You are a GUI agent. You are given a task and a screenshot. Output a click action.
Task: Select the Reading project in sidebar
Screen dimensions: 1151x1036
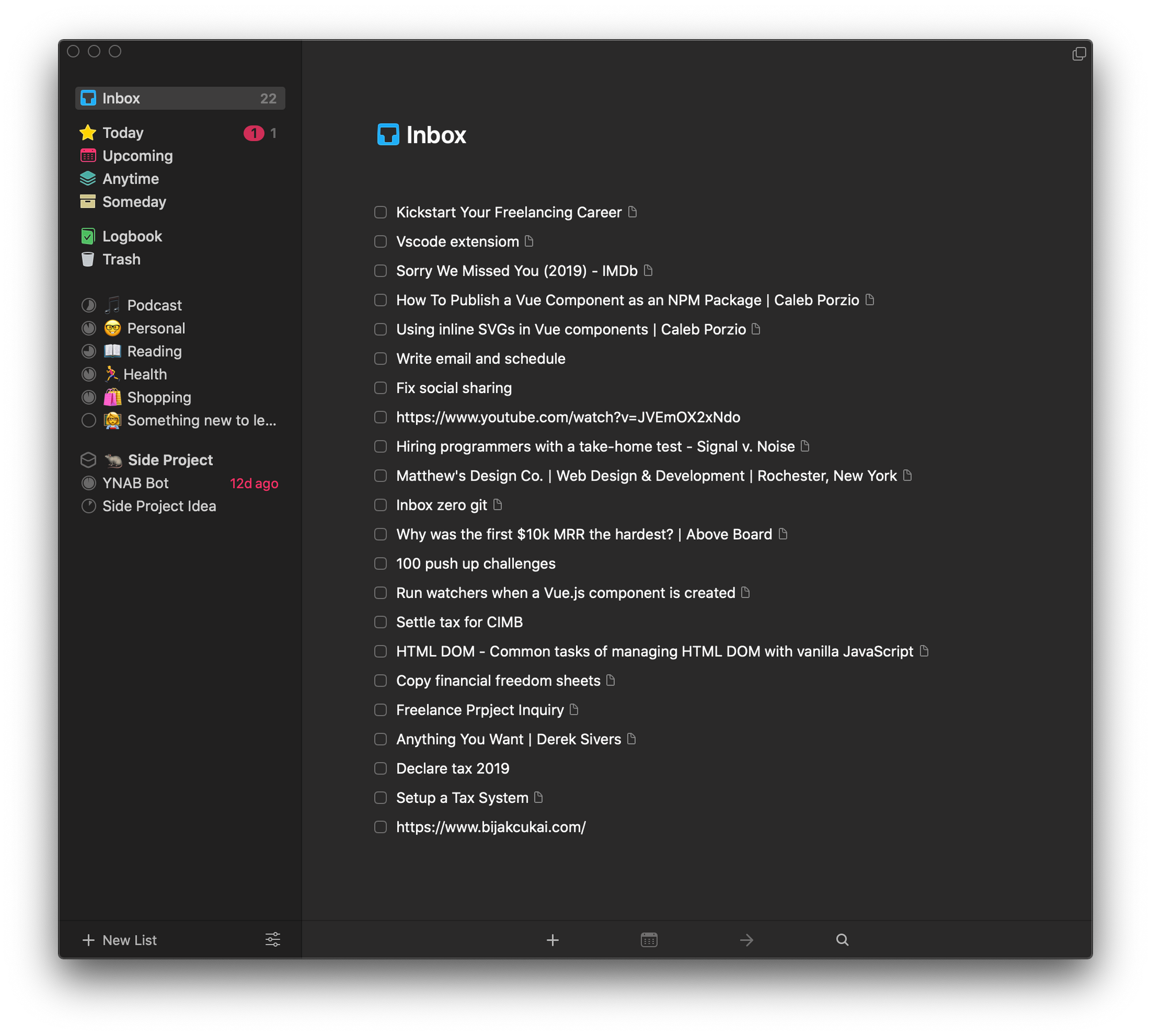(154, 351)
